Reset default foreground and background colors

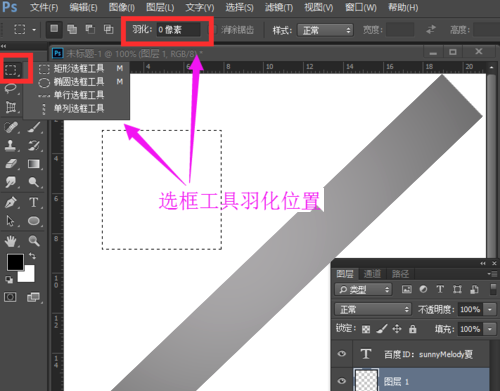[9, 280]
